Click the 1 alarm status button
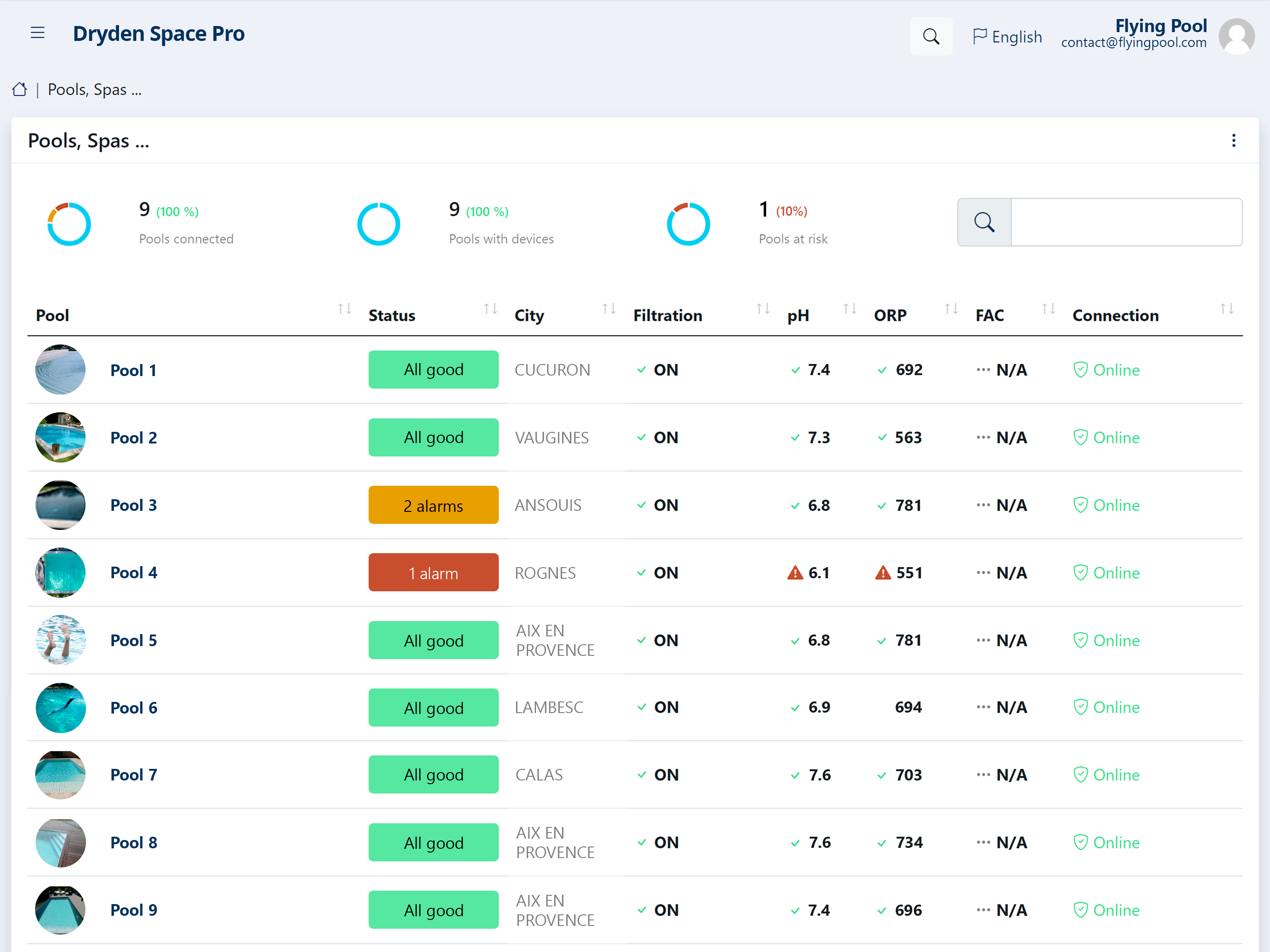 (433, 573)
